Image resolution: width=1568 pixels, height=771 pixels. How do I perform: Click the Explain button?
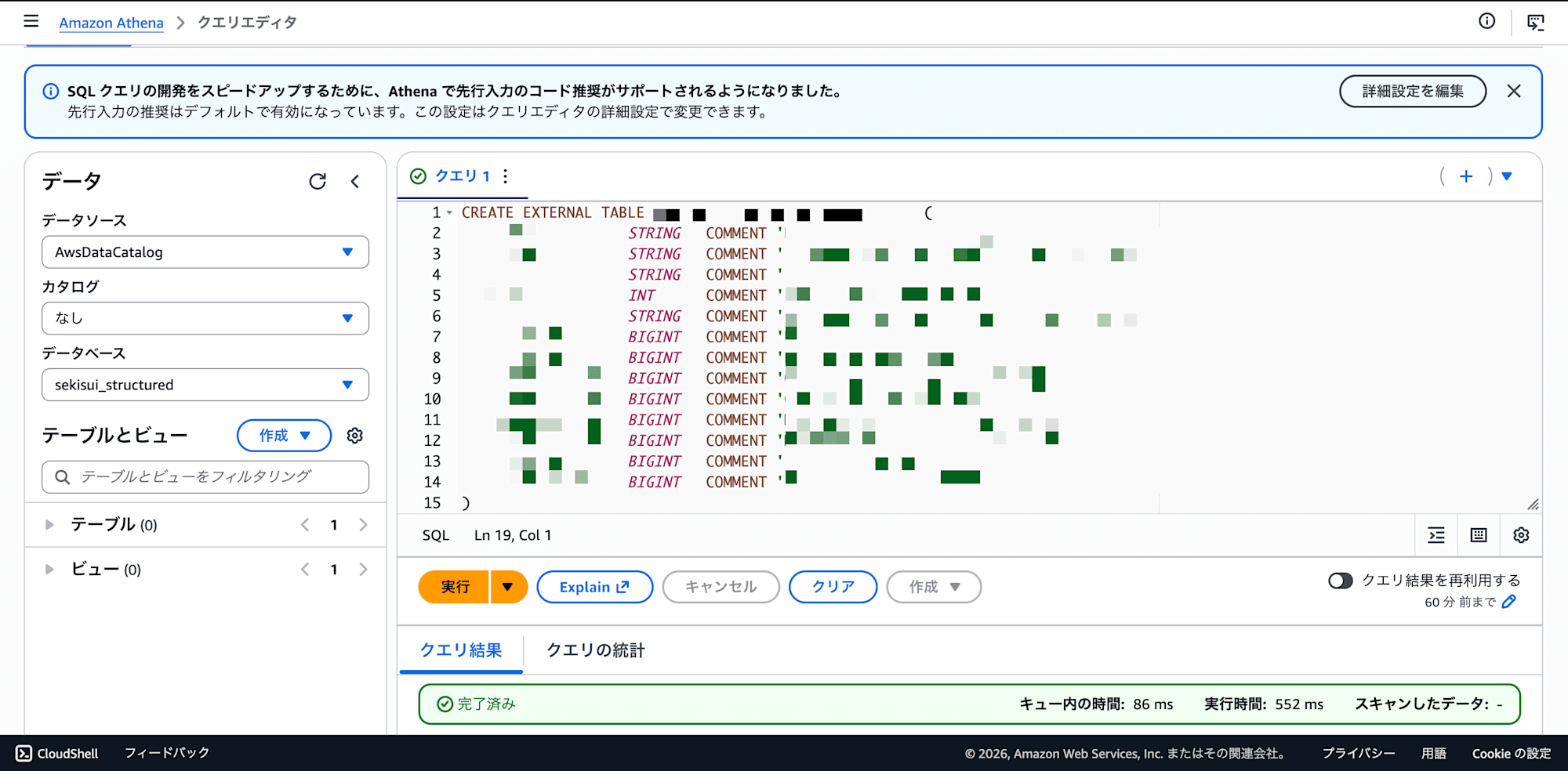coord(594,587)
